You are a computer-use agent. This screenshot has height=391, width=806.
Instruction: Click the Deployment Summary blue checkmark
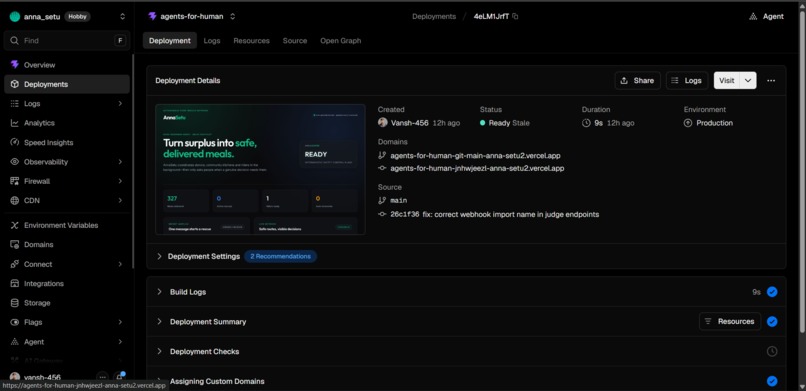pos(772,322)
